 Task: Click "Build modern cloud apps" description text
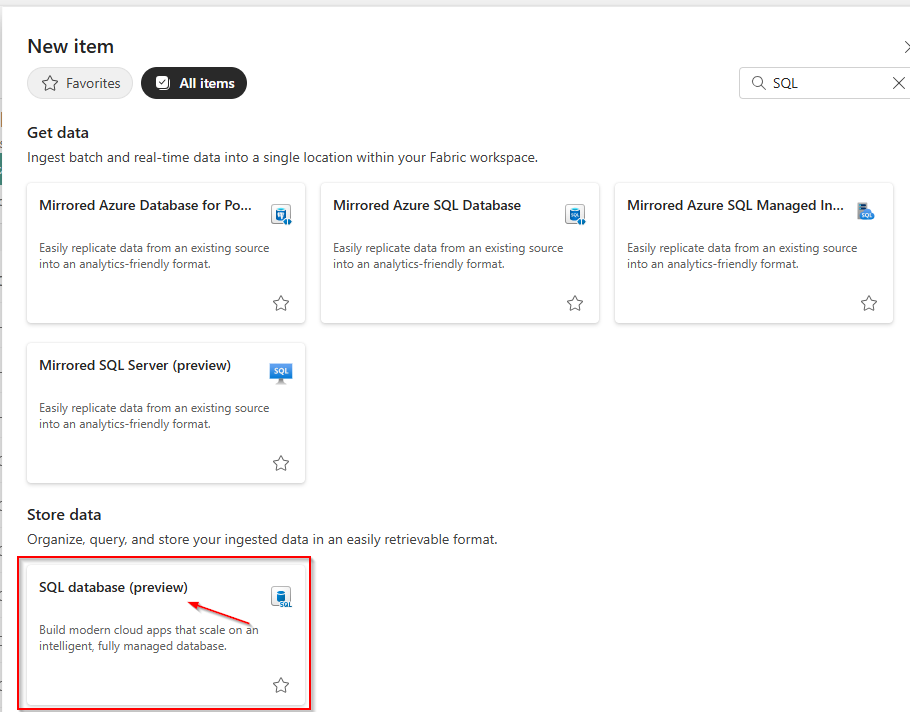(149, 638)
